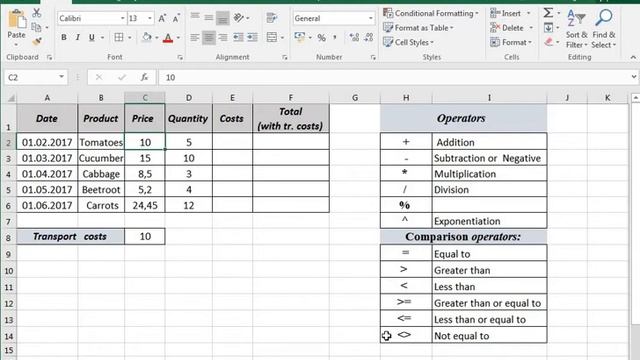Click in the formula bar showing 10
The image size is (640, 360).
(x=394, y=77)
